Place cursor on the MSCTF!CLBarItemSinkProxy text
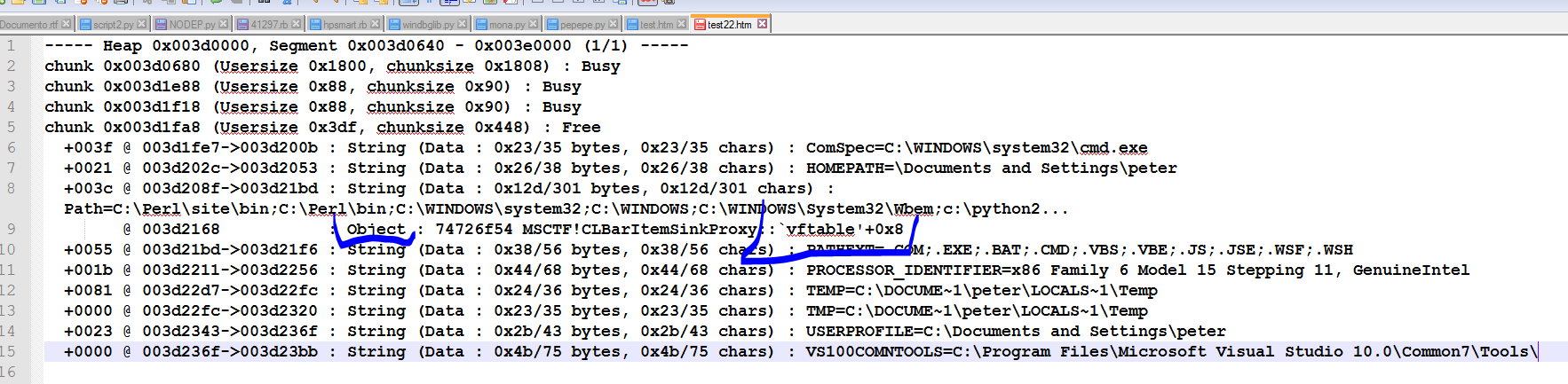The image size is (1568, 384). click(x=637, y=230)
